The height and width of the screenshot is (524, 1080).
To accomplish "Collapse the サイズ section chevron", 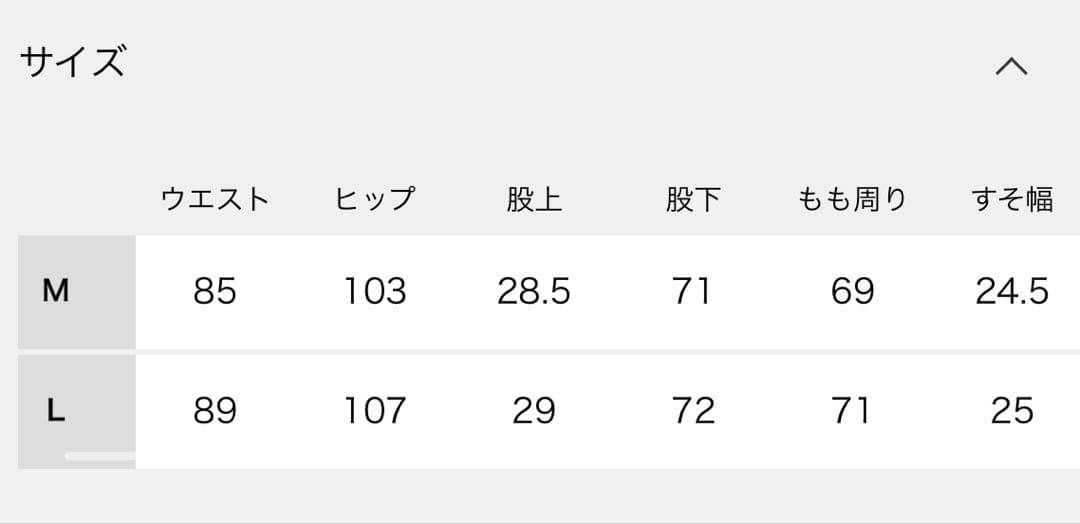I will [1011, 66].
